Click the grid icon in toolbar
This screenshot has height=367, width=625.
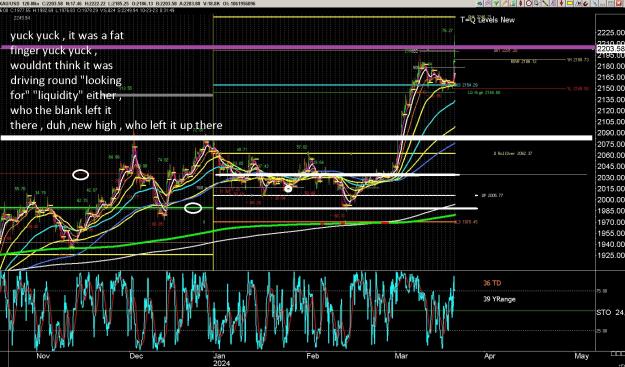tap(610, 3)
